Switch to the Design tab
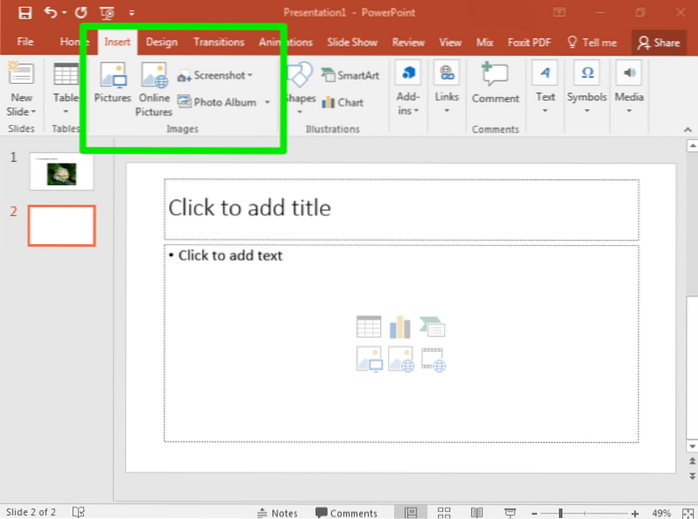 161,42
